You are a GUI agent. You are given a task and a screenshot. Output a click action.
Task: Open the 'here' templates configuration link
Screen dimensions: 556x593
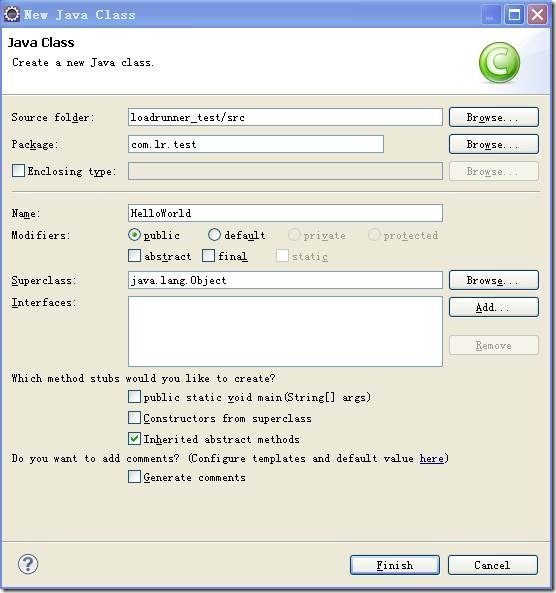tap(432, 458)
